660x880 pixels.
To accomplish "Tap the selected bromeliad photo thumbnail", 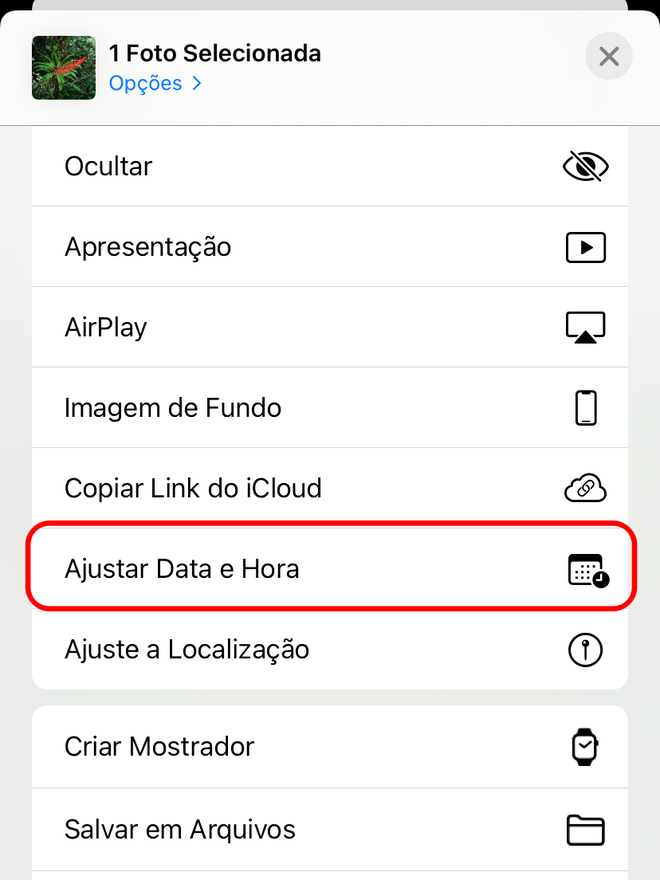I will point(64,68).
